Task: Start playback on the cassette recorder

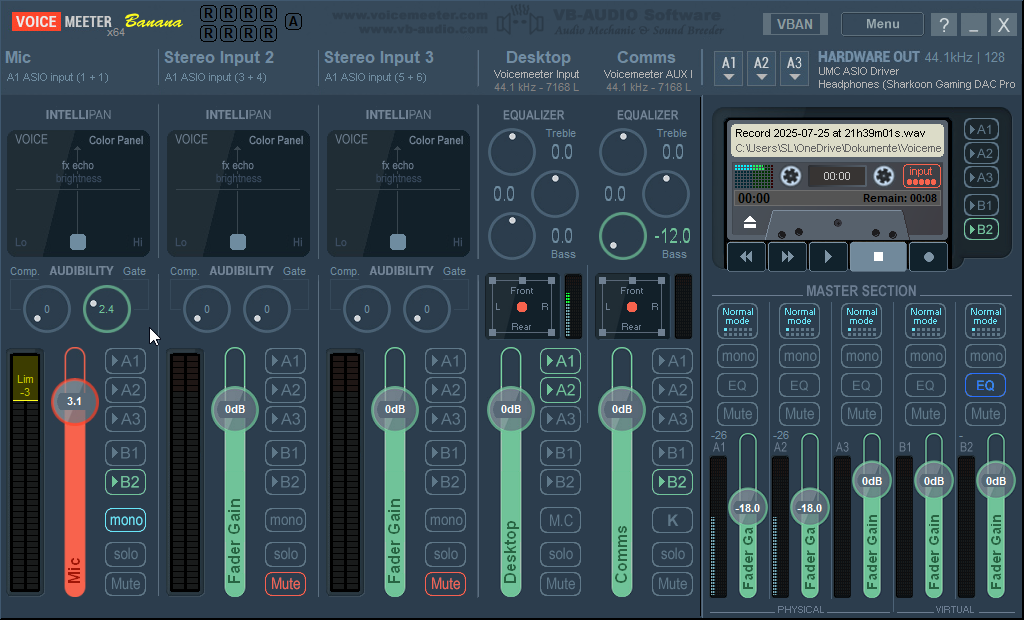Action: click(x=828, y=257)
